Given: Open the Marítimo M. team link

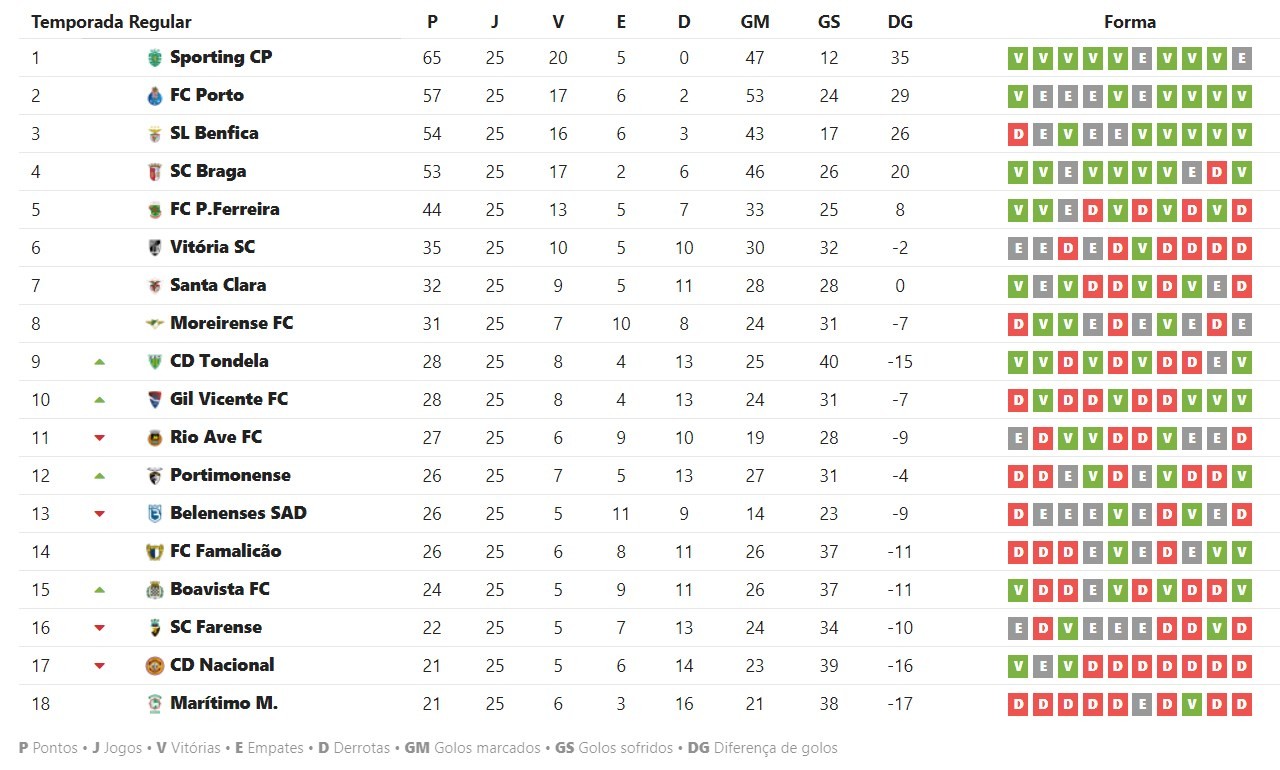Looking at the screenshot, I should click(x=224, y=703).
